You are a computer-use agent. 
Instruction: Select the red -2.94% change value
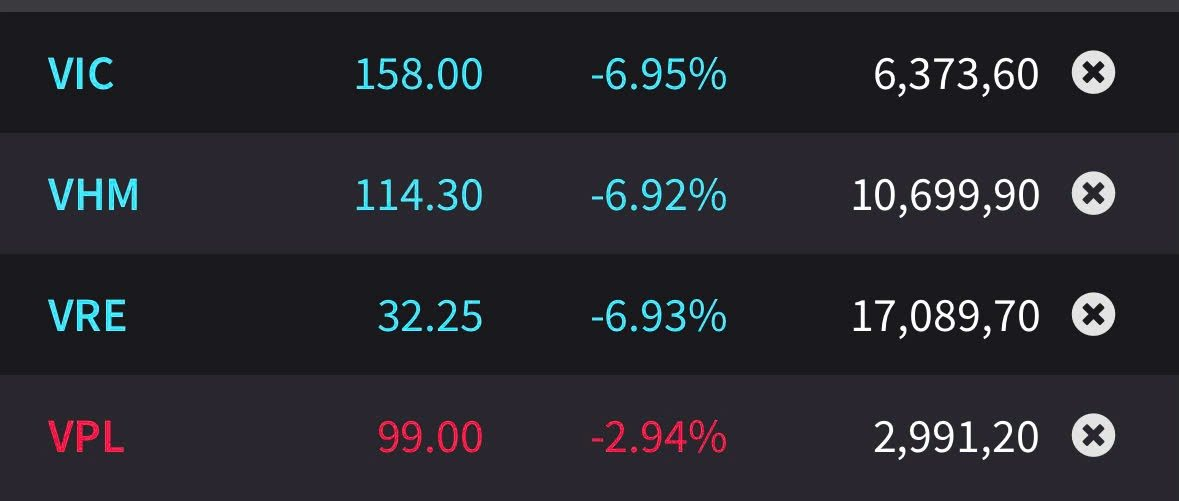point(658,437)
